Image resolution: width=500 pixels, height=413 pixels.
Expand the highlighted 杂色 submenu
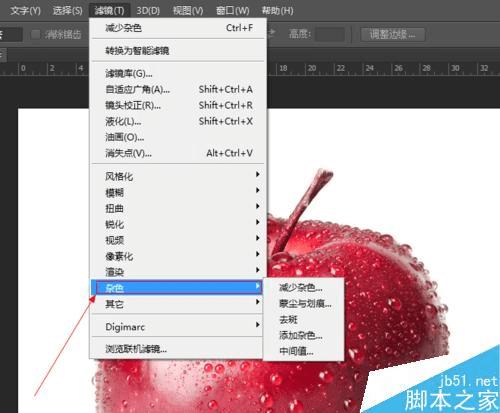(x=177, y=287)
